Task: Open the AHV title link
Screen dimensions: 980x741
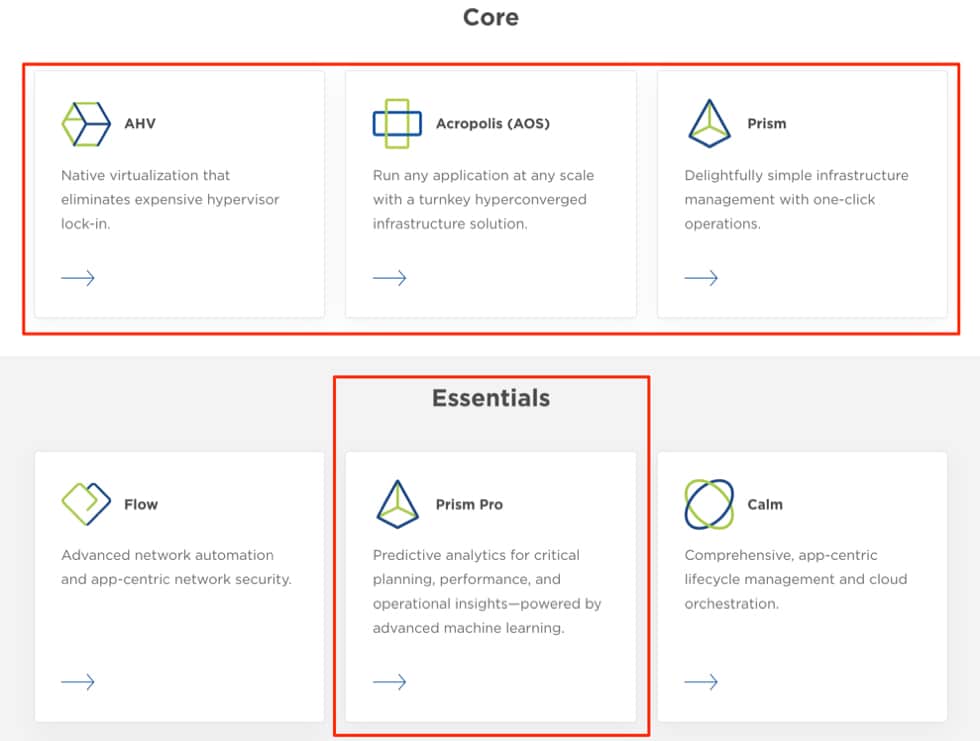Action: tap(140, 124)
